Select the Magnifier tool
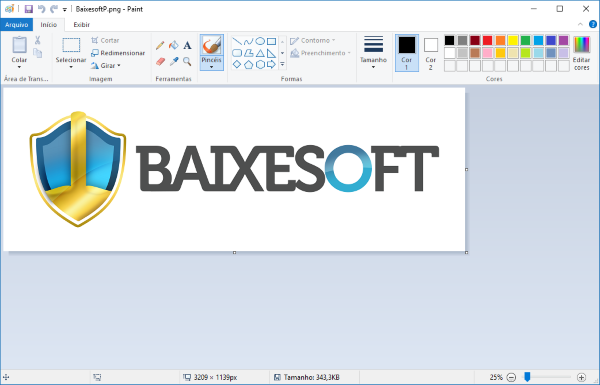This screenshot has width=600, height=385. click(187, 61)
